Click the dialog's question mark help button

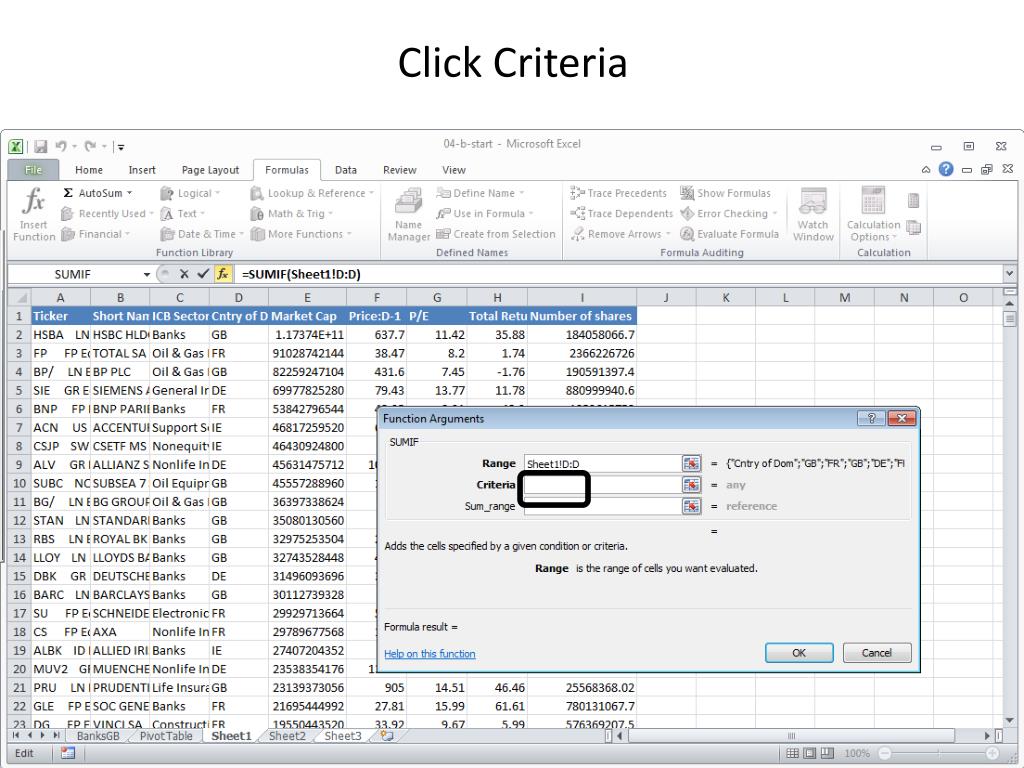point(871,419)
